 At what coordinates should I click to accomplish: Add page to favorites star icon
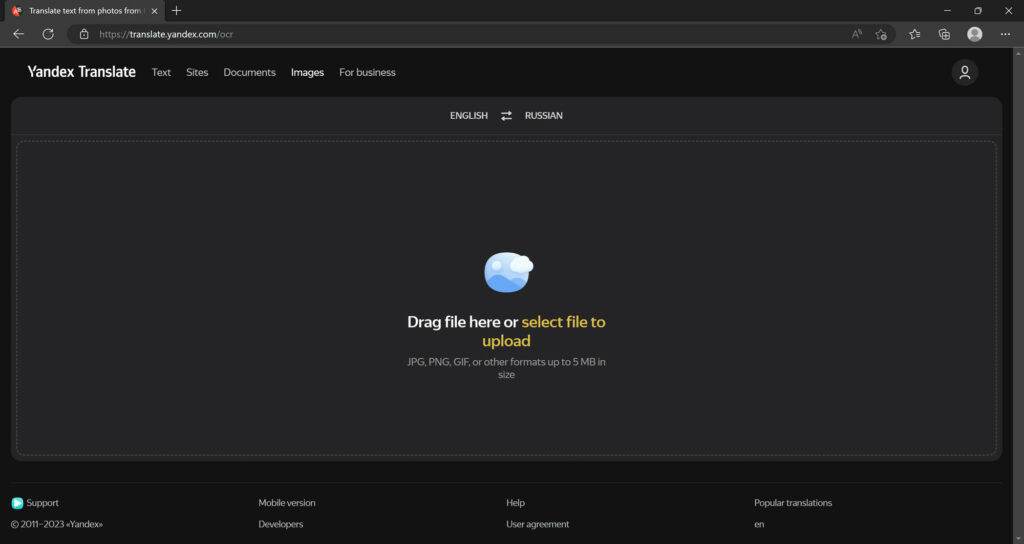click(881, 34)
